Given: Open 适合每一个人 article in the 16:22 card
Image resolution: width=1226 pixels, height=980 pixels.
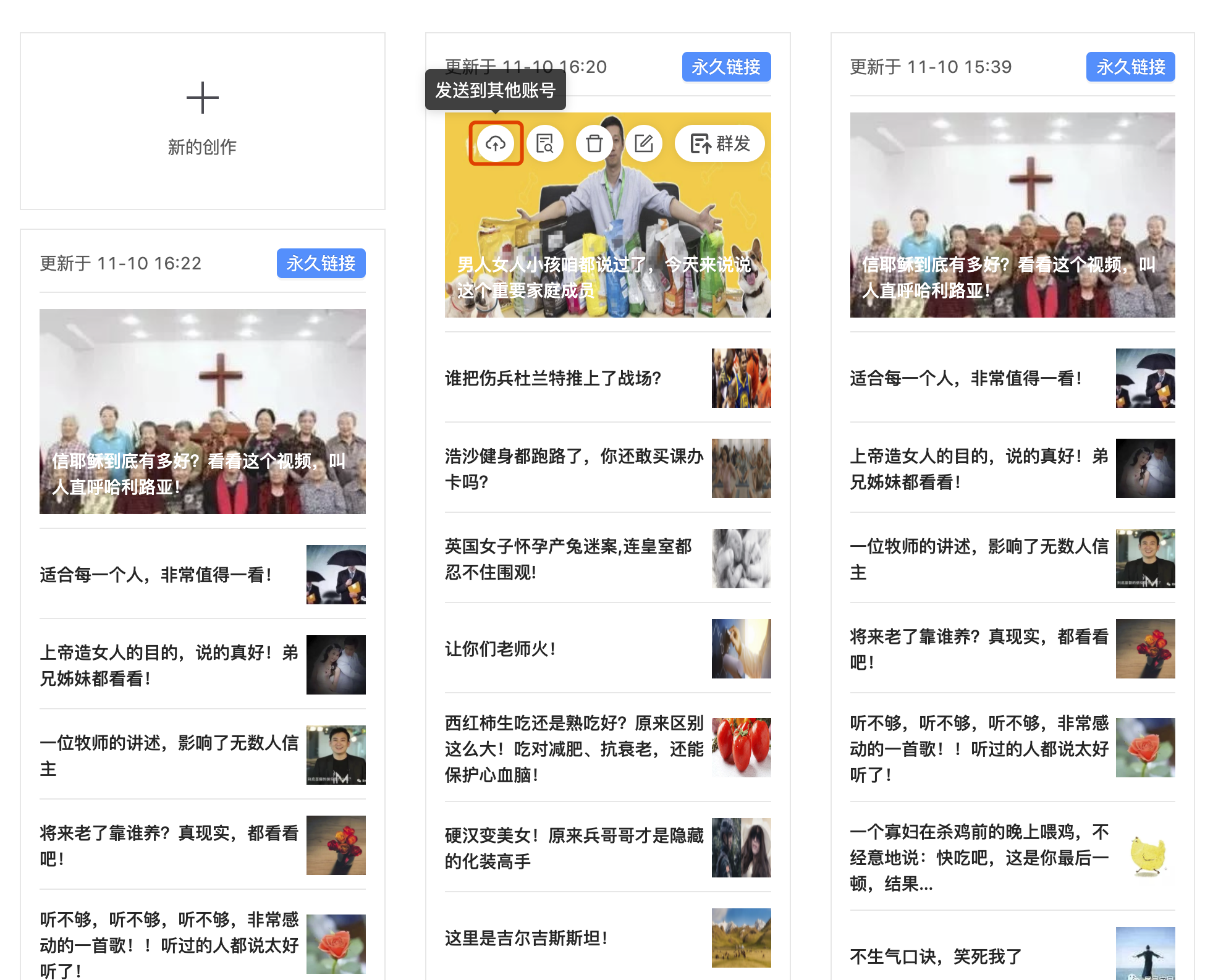Looking at the screenshot, I should pos(156,575).
